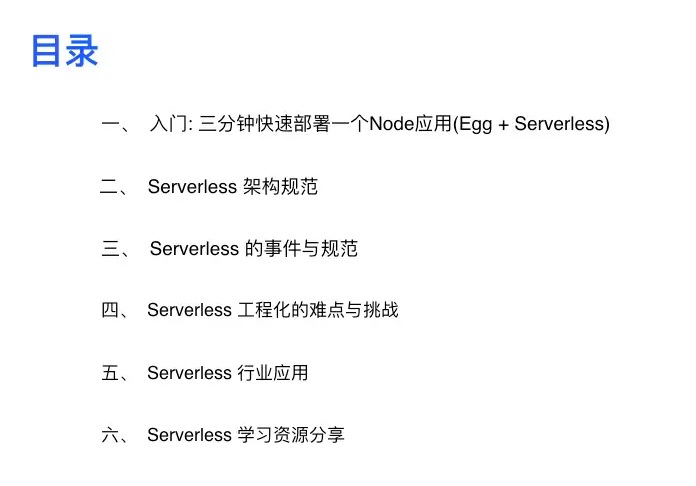Click the words 学习资源分享 in item six
Image resolution: width=696 pixels, height=486 pixels.
(x=291, y=435)
